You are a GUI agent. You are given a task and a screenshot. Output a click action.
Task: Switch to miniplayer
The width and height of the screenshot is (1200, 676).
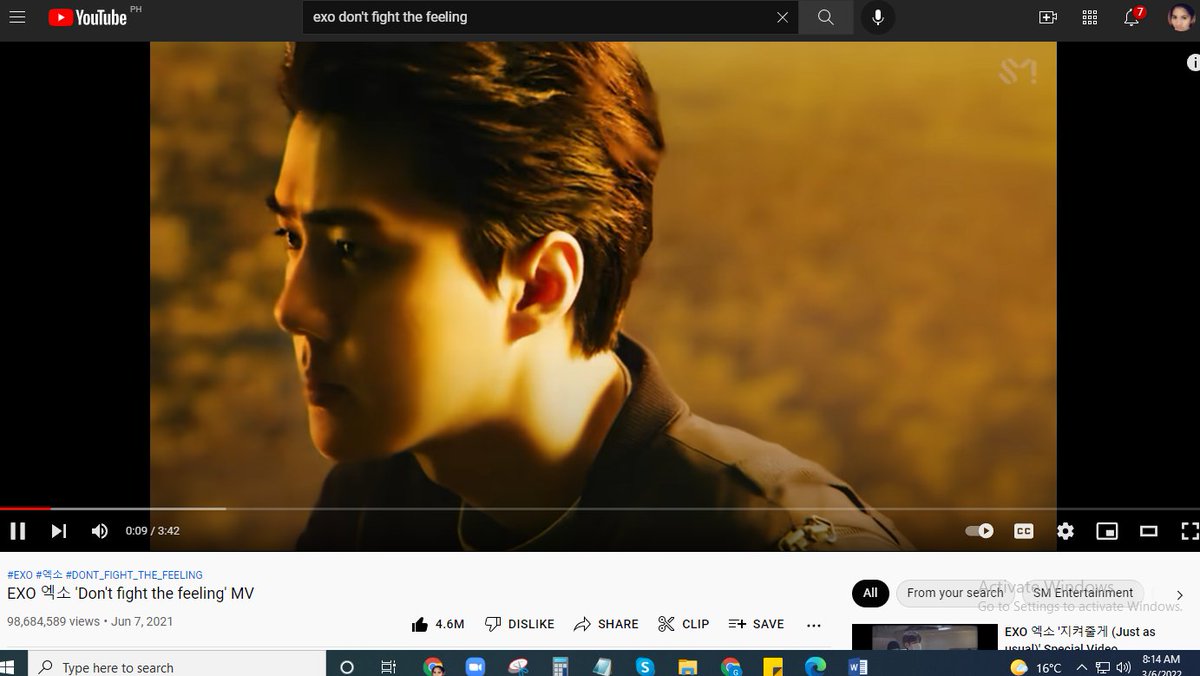[1107, 531]
